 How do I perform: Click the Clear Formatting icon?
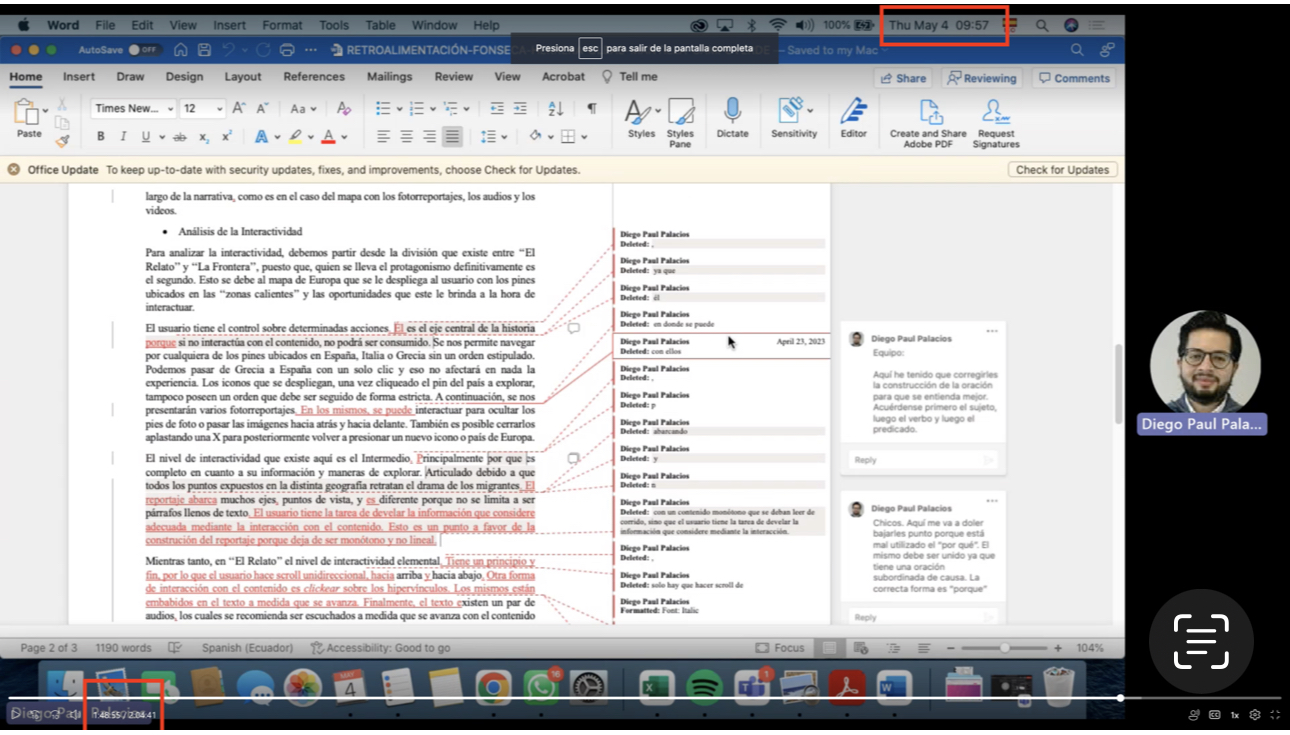(x=344, y=109)
